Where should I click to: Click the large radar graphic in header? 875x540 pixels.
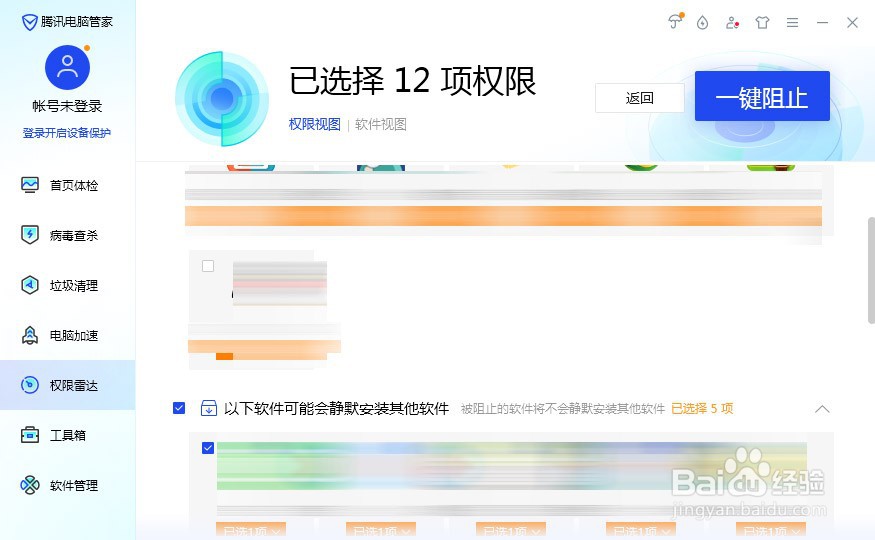[222, 99]
